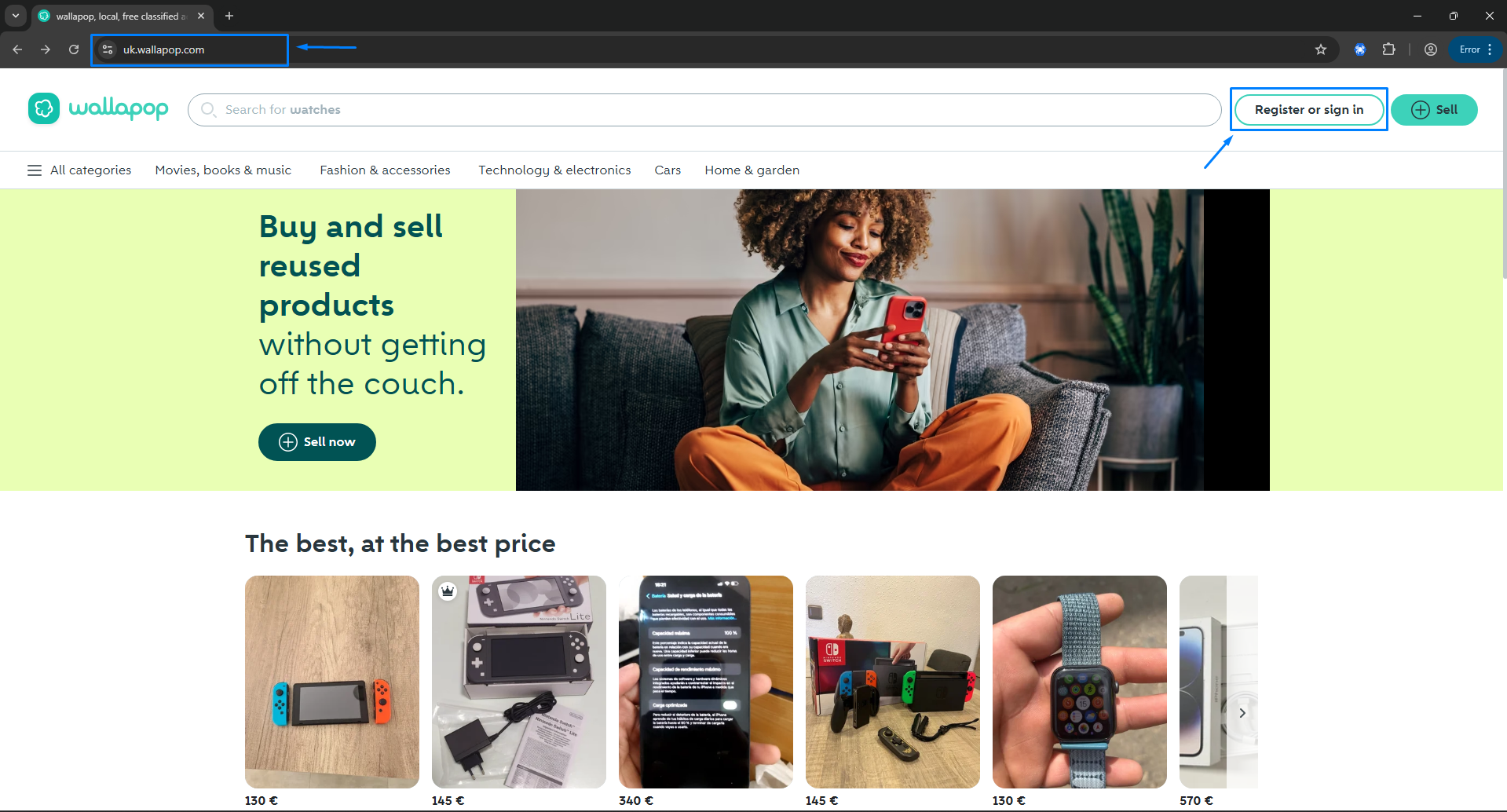Open the Apple Watch listing thumbnail
The width and height of the screenshot is (1507, 812).
tap(1079, 682)
